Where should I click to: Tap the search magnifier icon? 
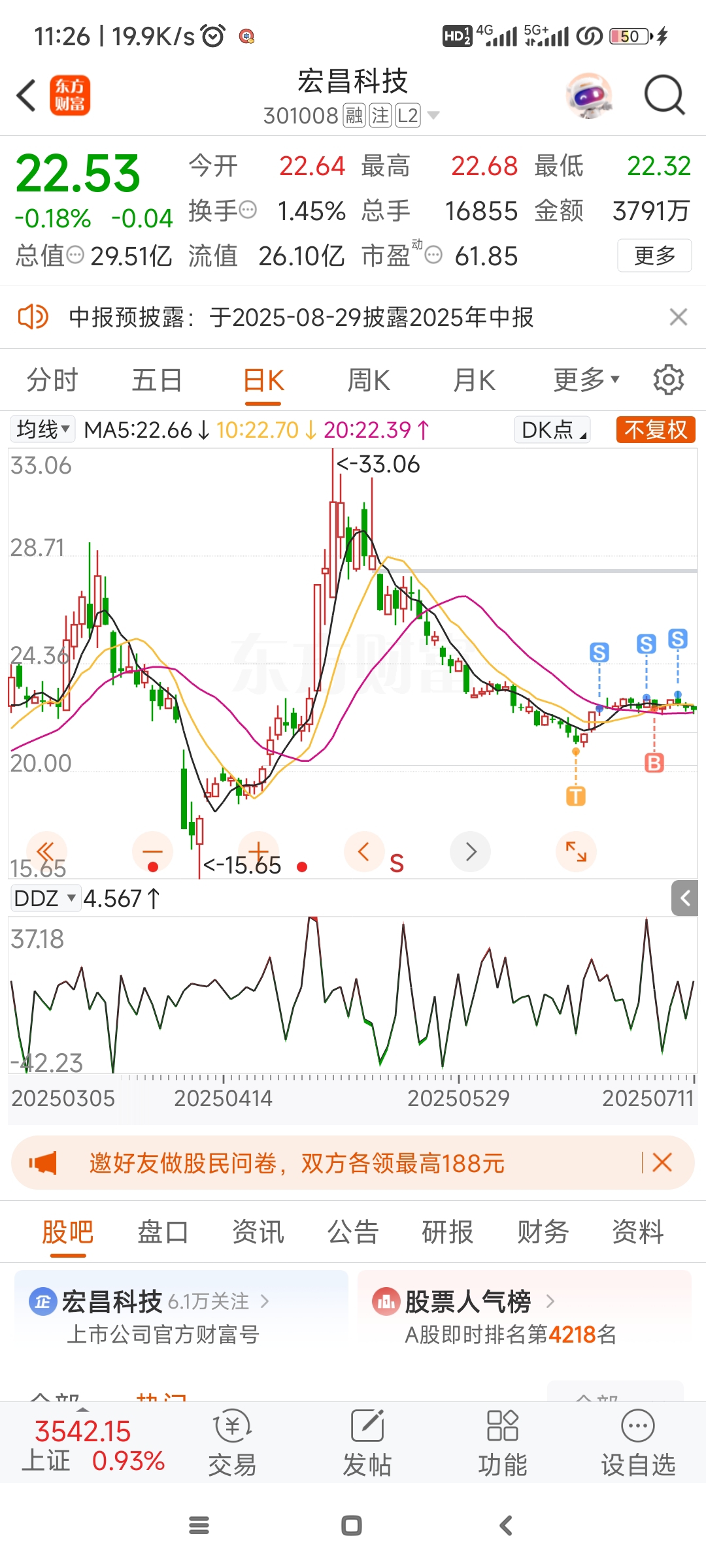[664, 95]
